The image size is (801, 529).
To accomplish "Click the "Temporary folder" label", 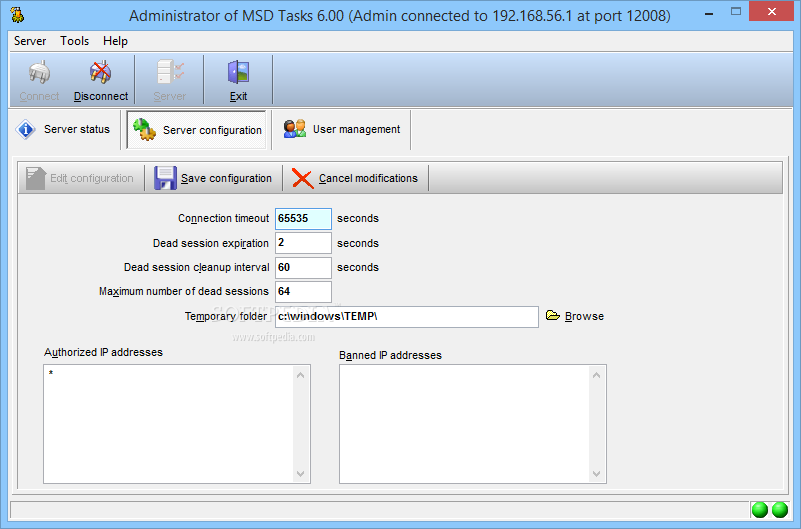I will [x=226, y=316].
